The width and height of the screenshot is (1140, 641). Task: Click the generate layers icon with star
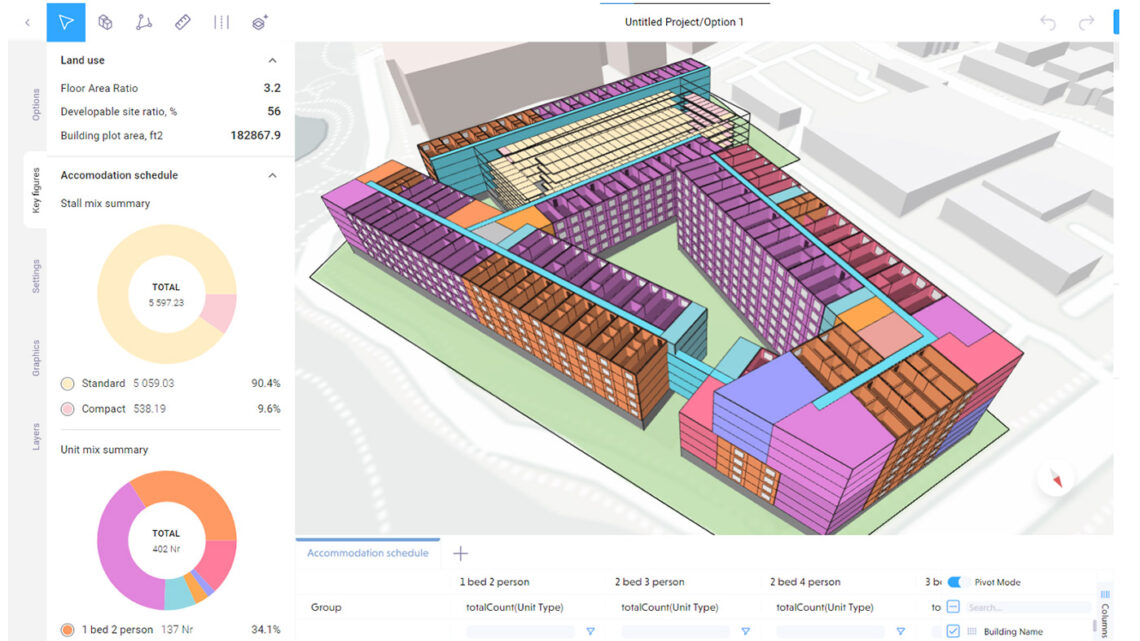(x=259, y=22)
